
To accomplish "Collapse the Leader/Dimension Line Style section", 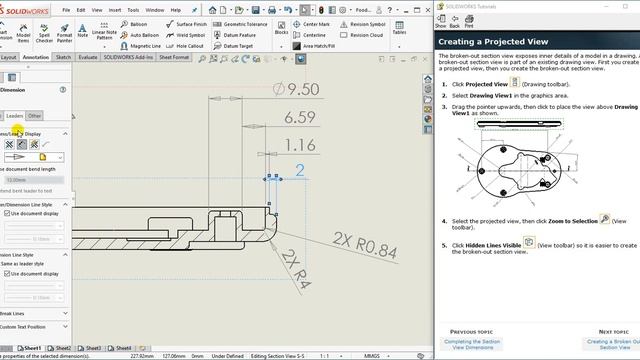I will [x=65, y=204].
